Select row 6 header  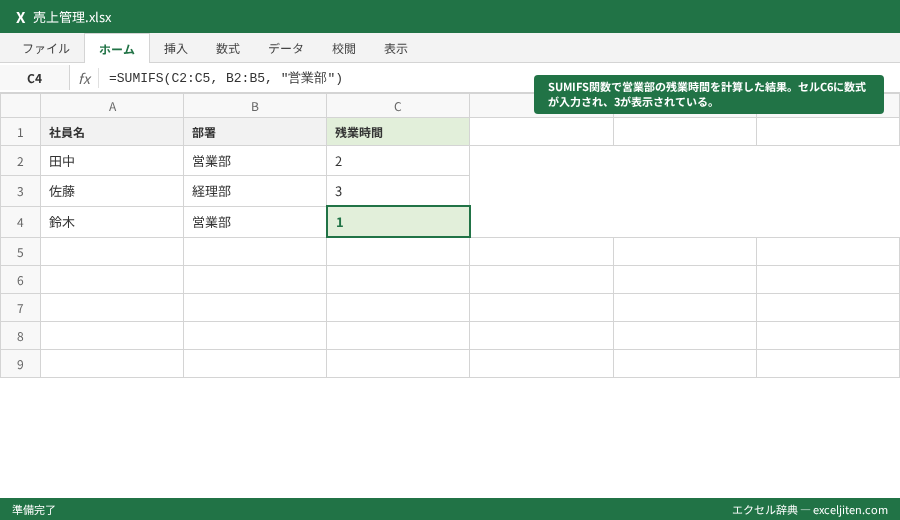(20, 280)
